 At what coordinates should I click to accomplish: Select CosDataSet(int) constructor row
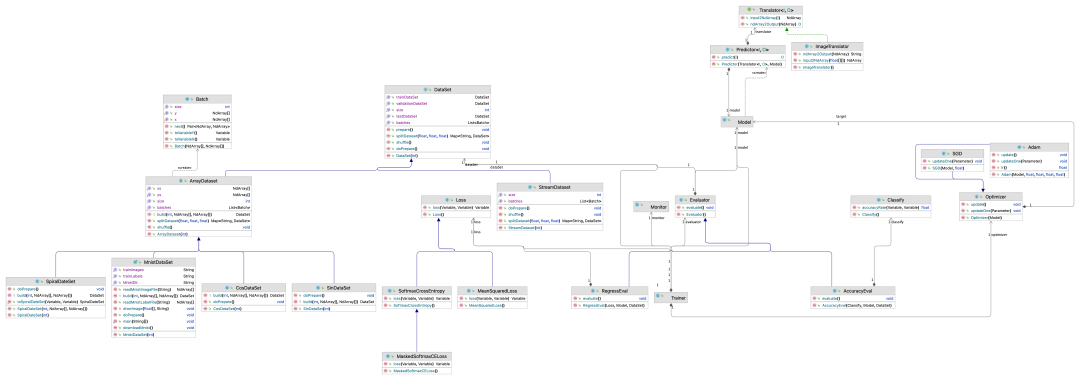click(244, 309)
